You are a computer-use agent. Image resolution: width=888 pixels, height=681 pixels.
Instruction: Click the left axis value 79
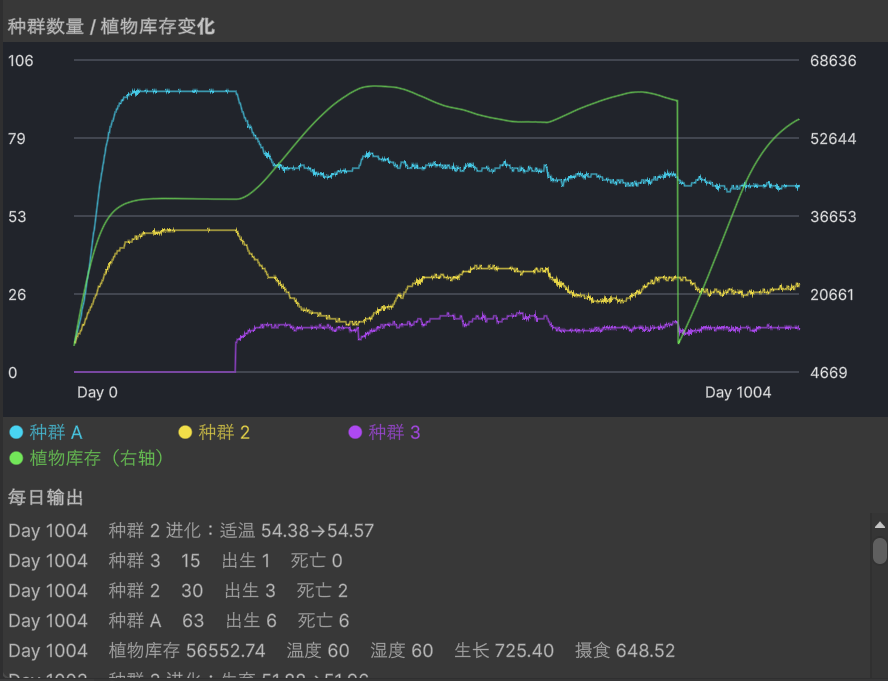click(x=17, y=138)
